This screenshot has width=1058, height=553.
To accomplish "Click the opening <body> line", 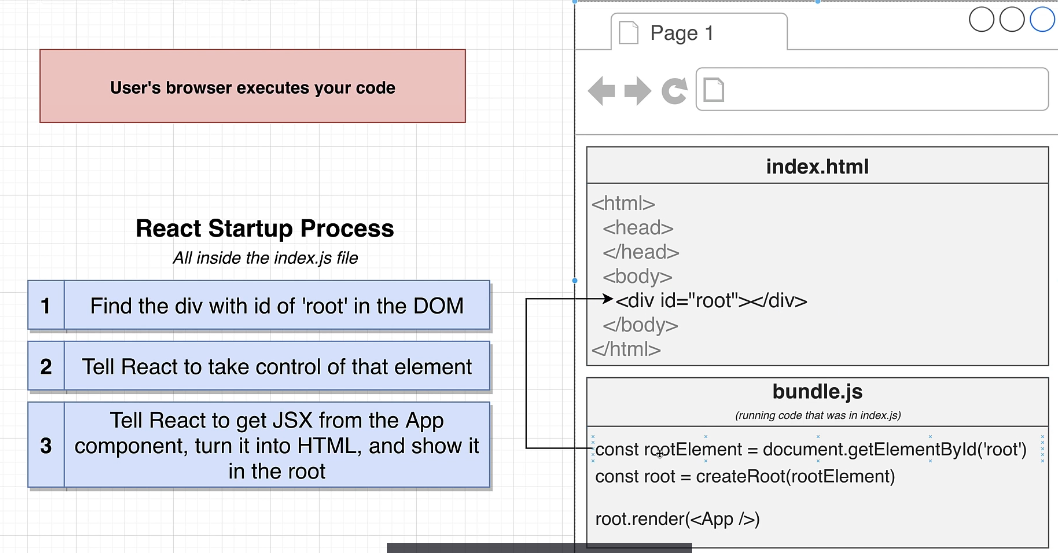I will tap(638, 276).
